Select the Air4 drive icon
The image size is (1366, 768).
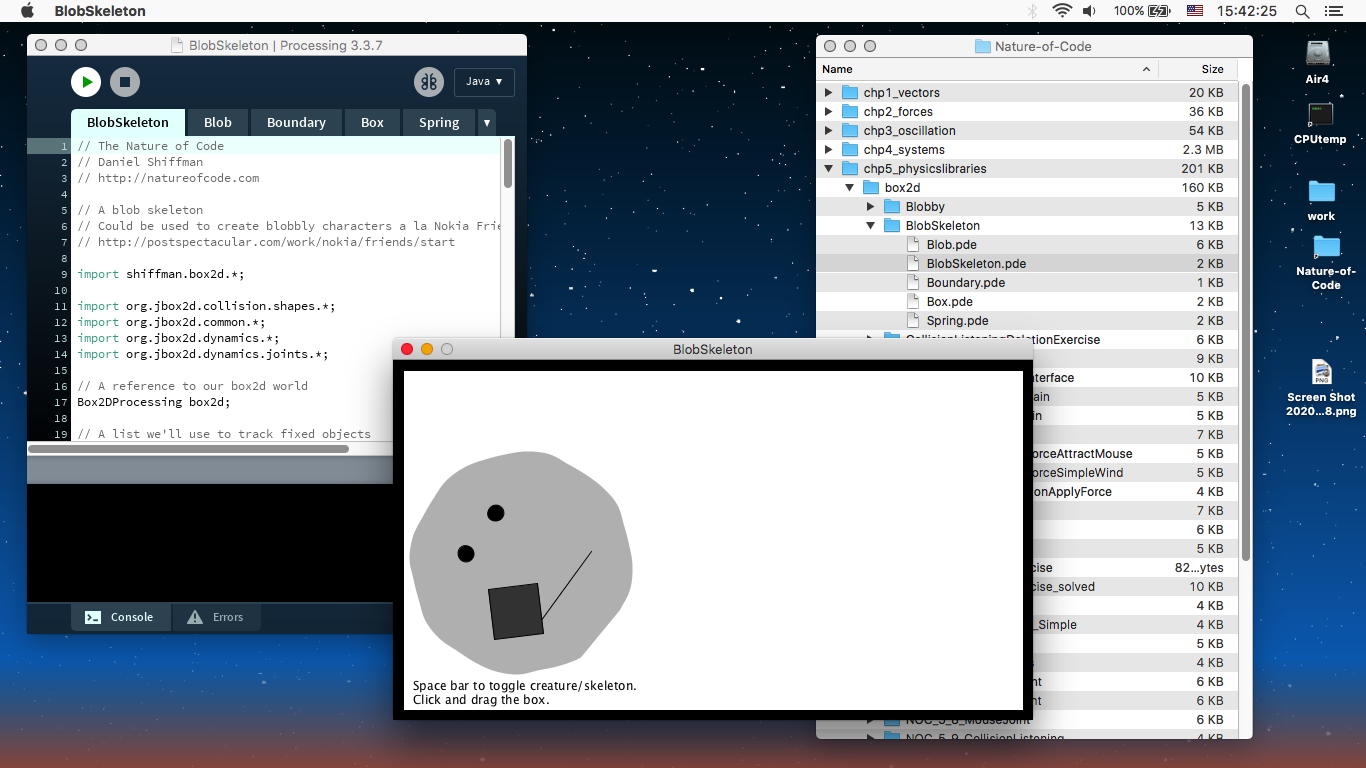[x=1317, y=54]
